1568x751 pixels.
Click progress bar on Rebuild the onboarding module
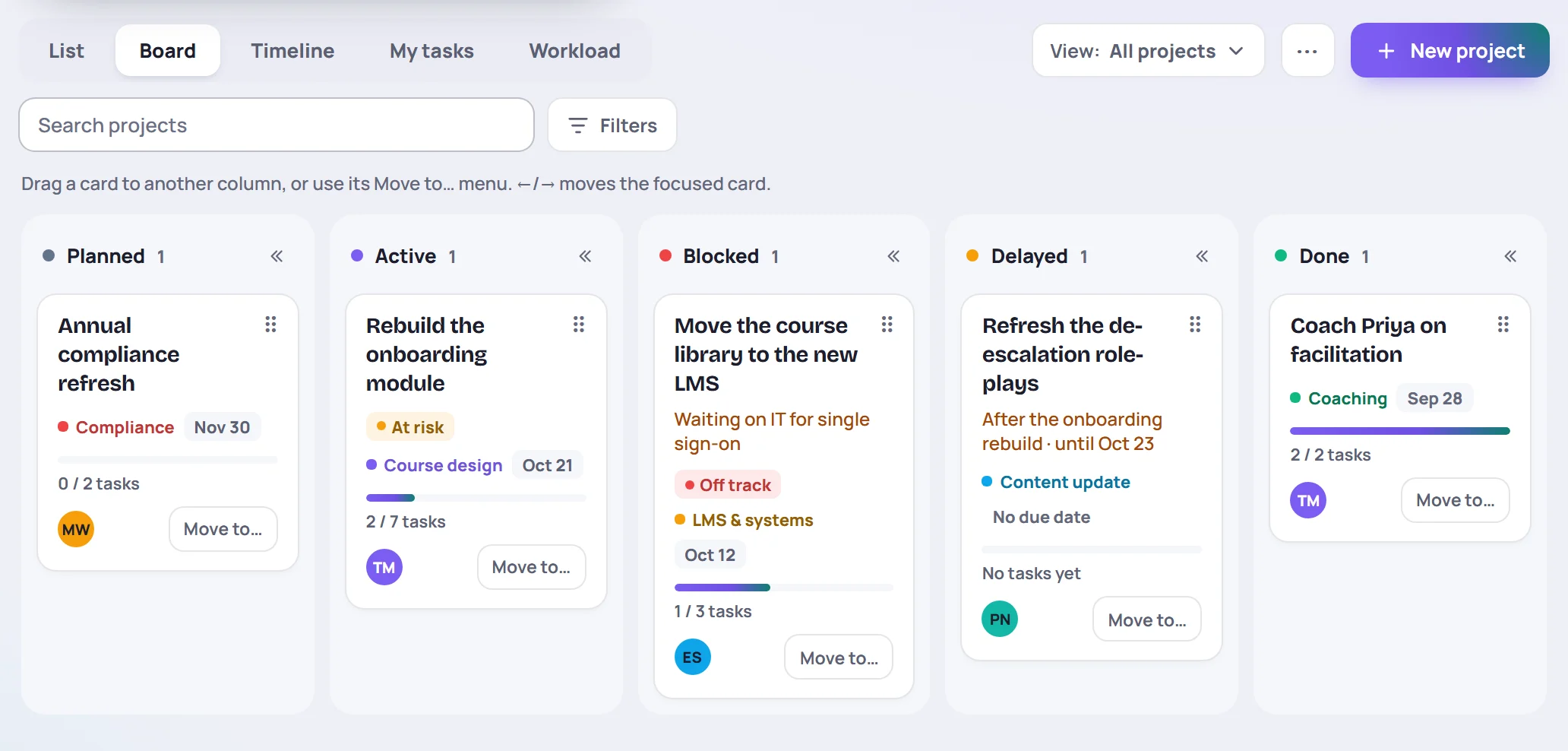pos(476,498)
